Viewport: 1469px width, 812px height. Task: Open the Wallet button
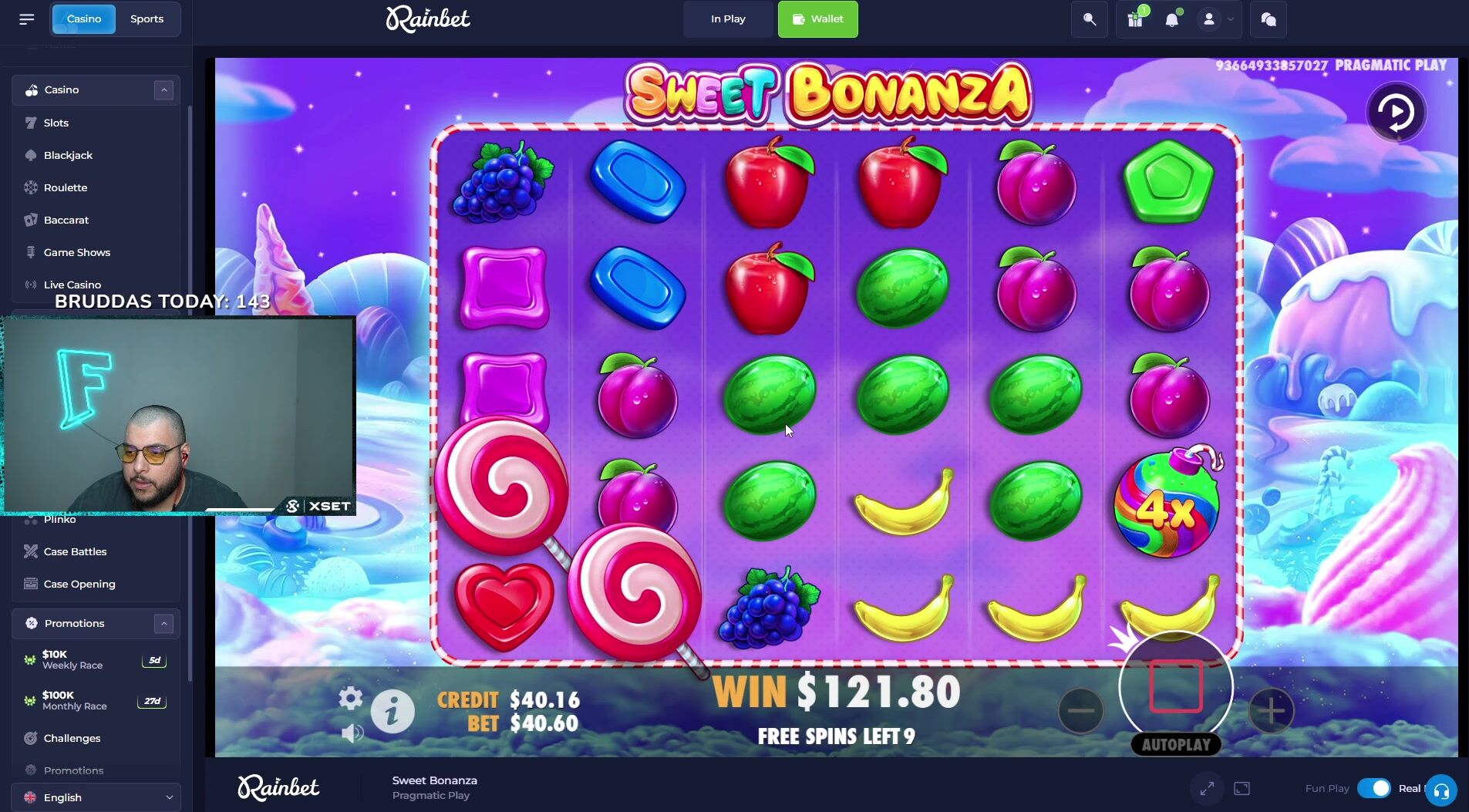point(817,19)
